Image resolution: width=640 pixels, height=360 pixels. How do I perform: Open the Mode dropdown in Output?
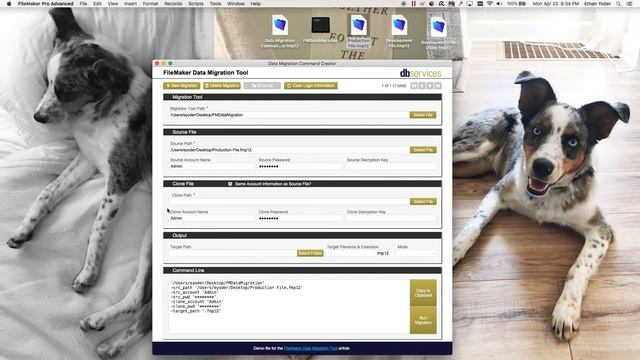coord(416,253)
